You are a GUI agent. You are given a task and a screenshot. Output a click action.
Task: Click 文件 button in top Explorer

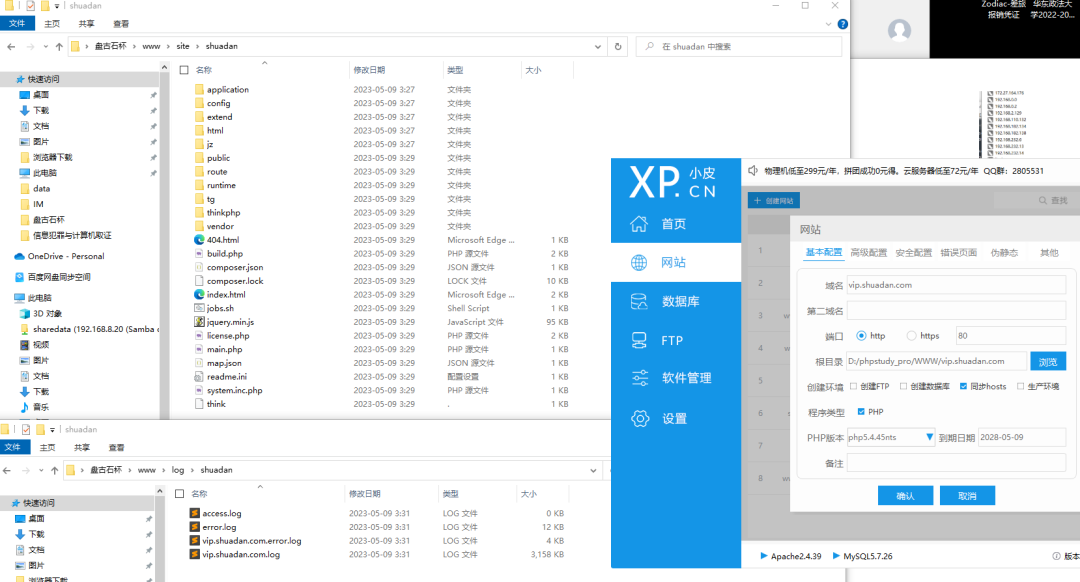(17, 23)
